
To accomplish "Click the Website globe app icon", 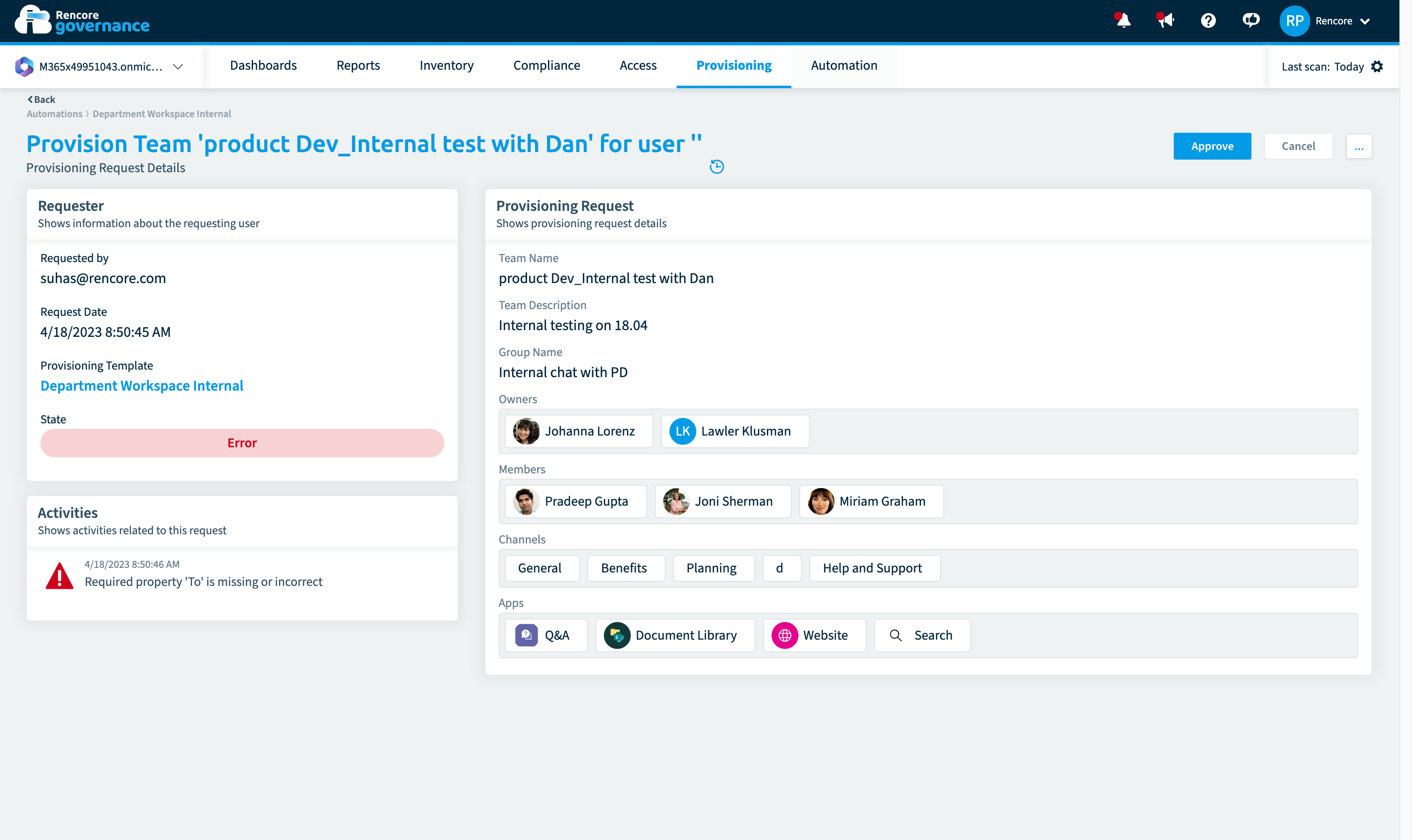I will tap(785, 635).
